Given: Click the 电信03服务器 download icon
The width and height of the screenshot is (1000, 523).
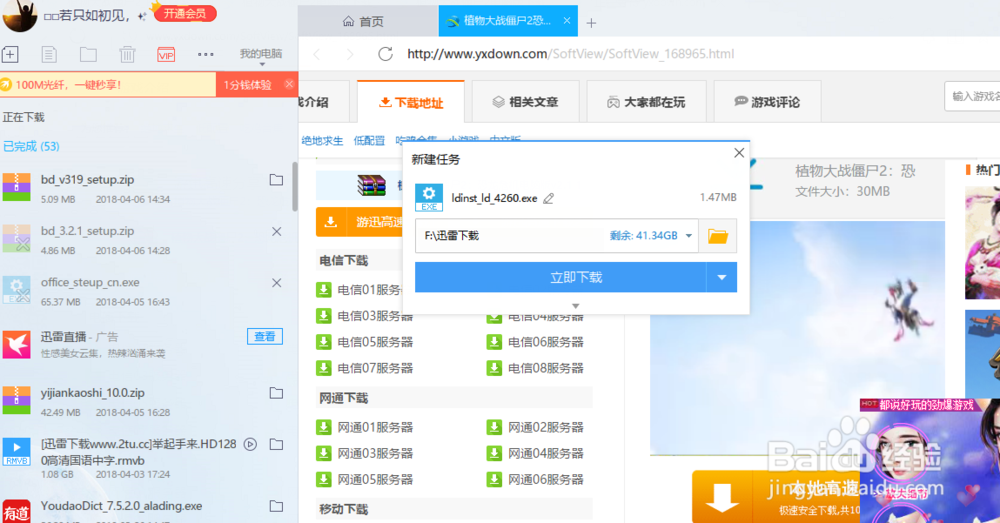Looking at the screenshot, I should click(x=324, y=316).
